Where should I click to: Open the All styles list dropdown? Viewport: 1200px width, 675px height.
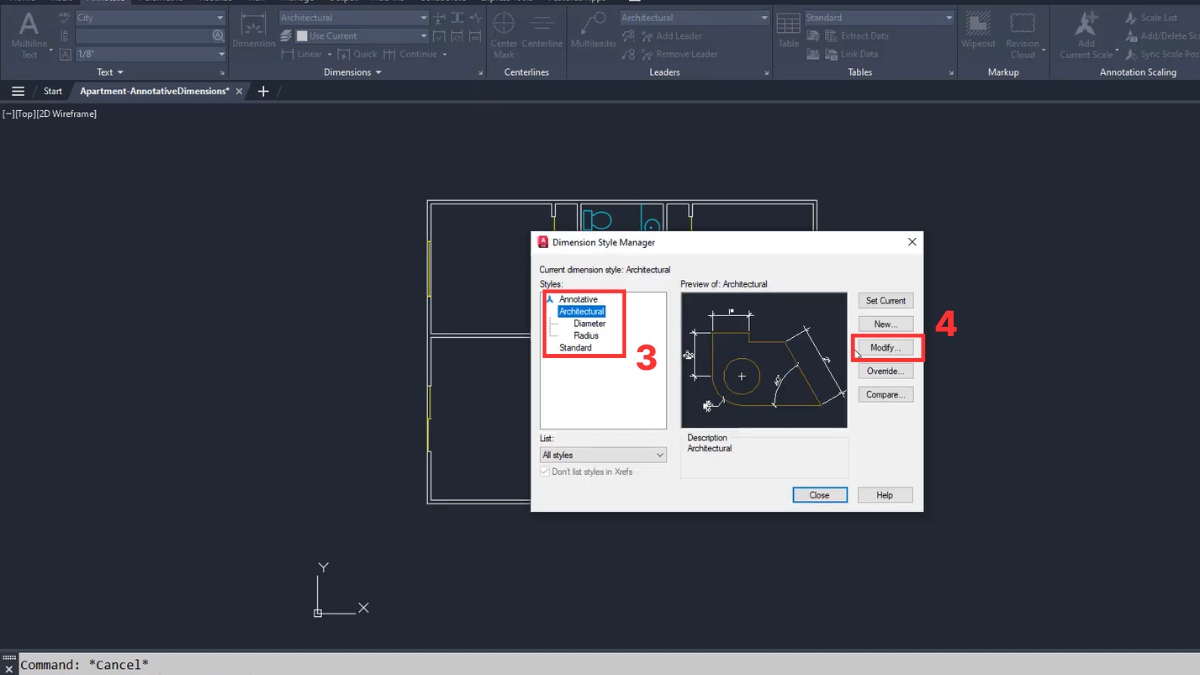point(603,455)
